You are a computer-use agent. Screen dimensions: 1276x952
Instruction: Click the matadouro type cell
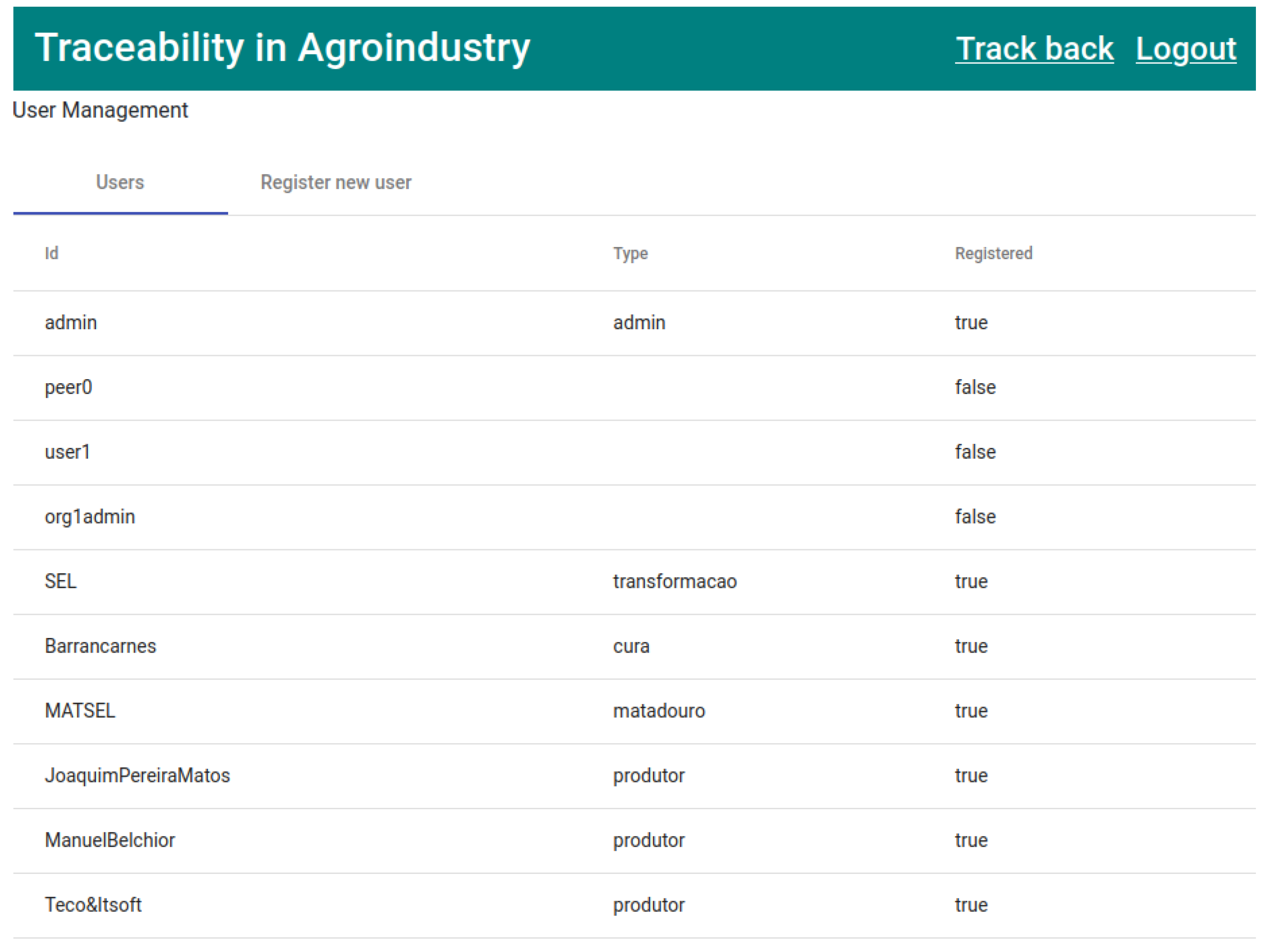[x=658, y=711]
